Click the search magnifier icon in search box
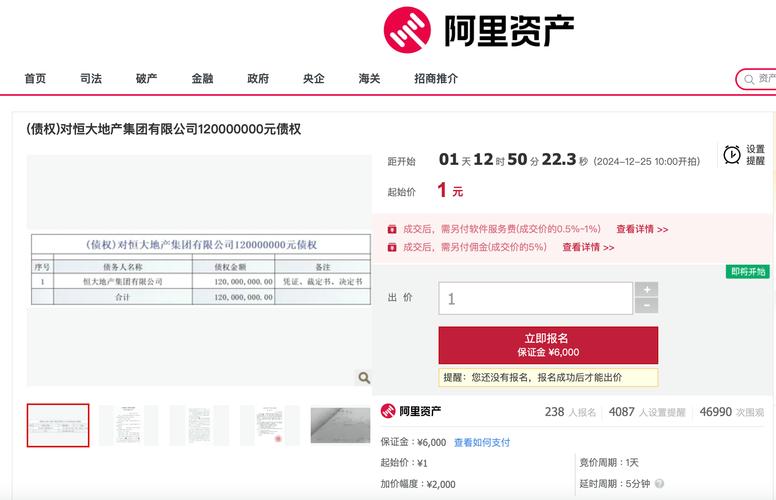This screenshot has height=500, width=776. point(749,79)
